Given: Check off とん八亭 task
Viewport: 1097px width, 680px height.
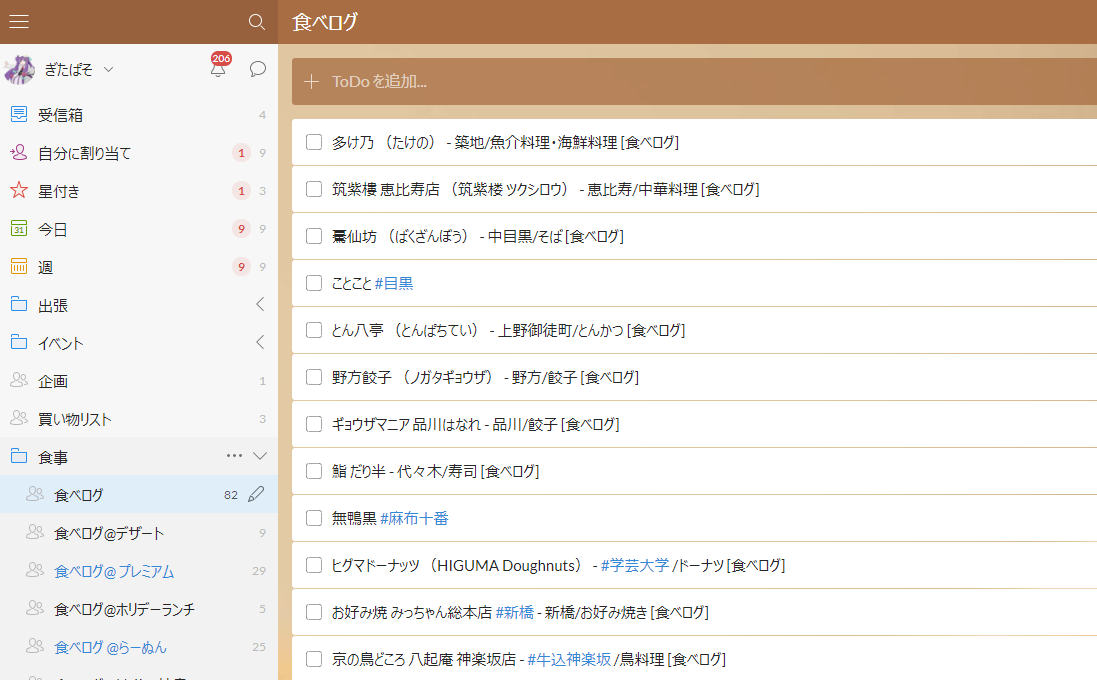Looking at the screenshot, I should click(314, 330).
